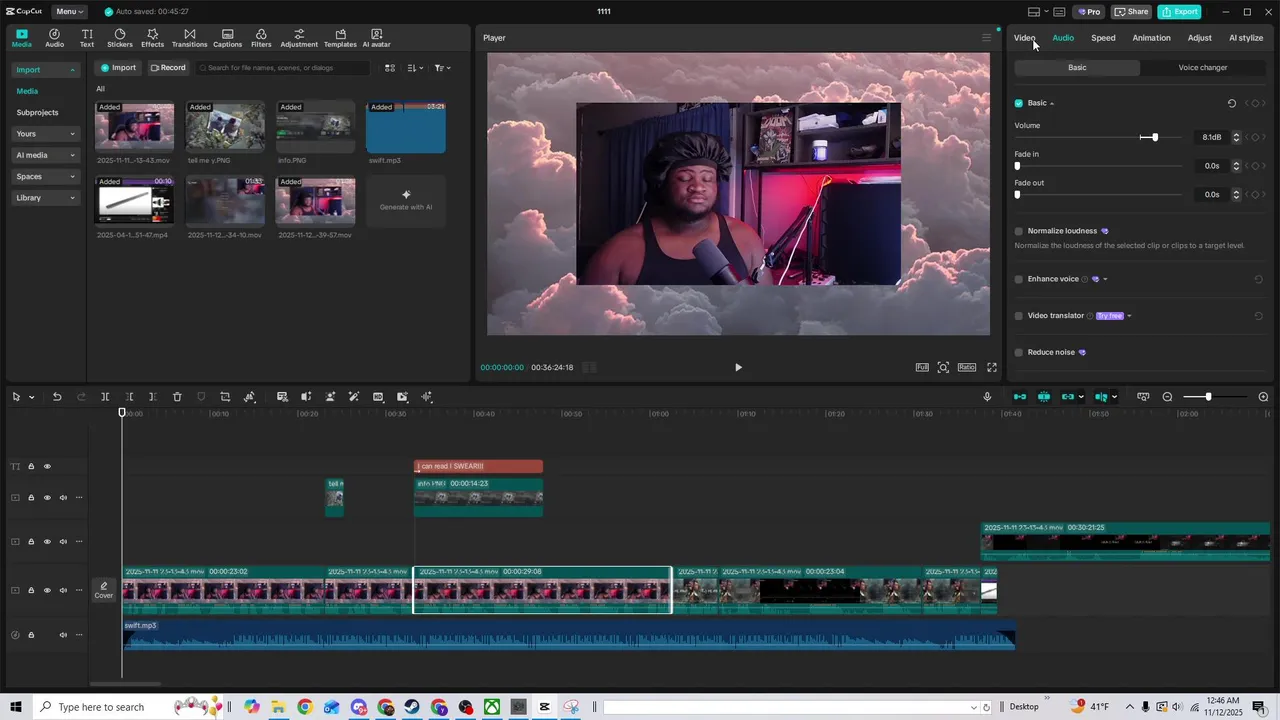Image resolution: width=1280 pixels, height=720 pixels.
Task: Switch to the Speed tab
Action: pyautogui.click(x=1103, y=38)
